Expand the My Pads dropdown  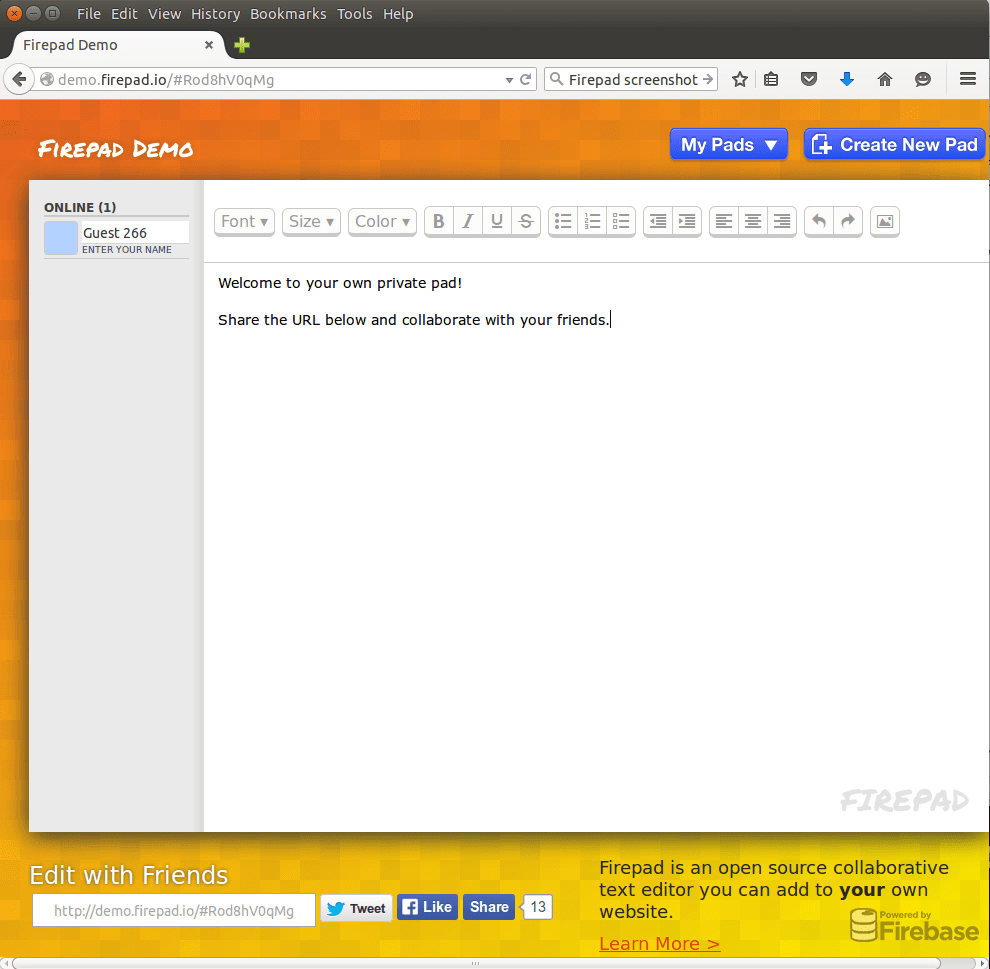click(728, 145)
